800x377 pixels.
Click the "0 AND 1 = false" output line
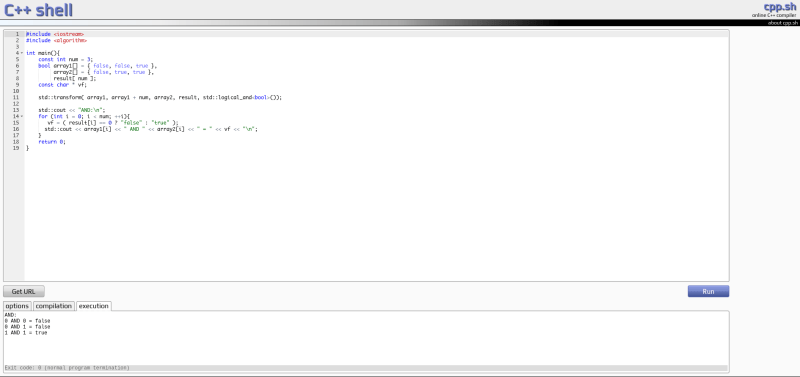click(27, 326)
